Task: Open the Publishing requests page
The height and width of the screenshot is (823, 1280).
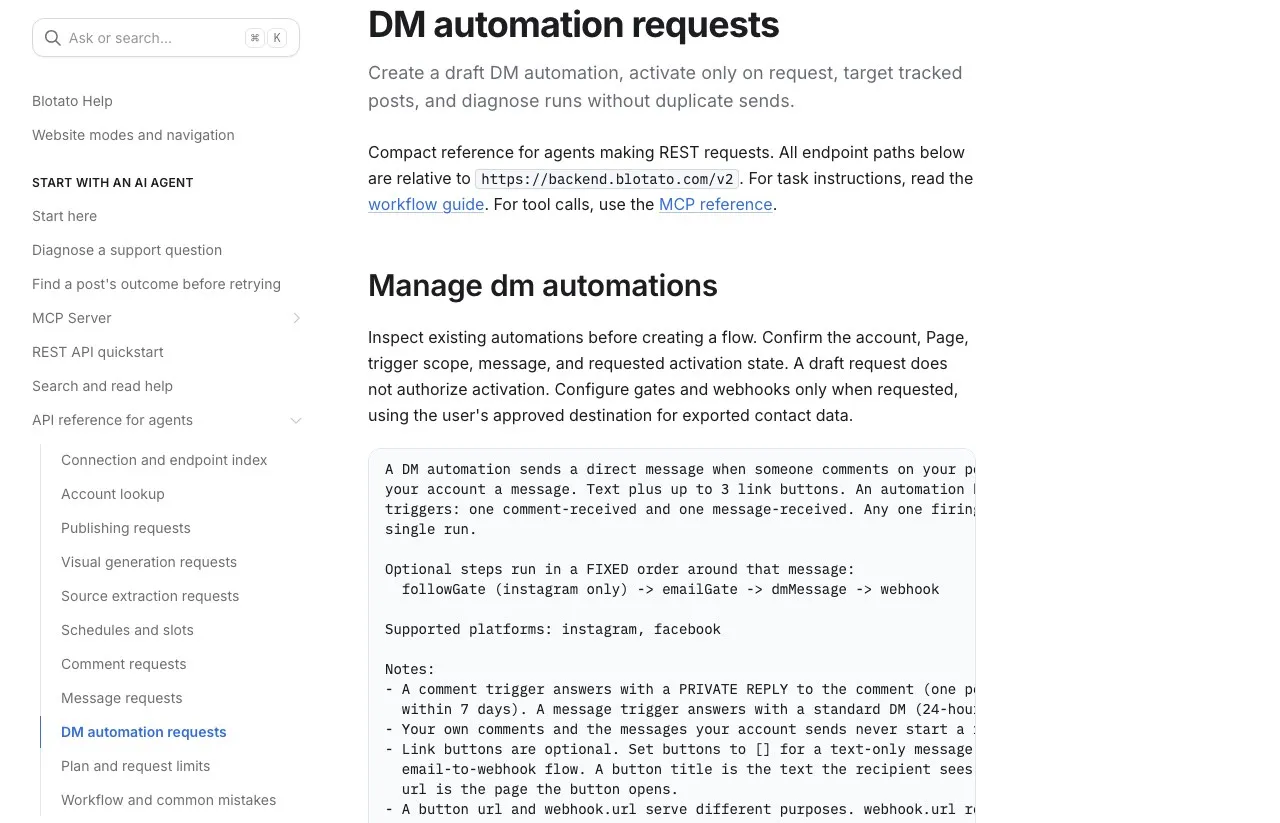Action: point(126,528)
